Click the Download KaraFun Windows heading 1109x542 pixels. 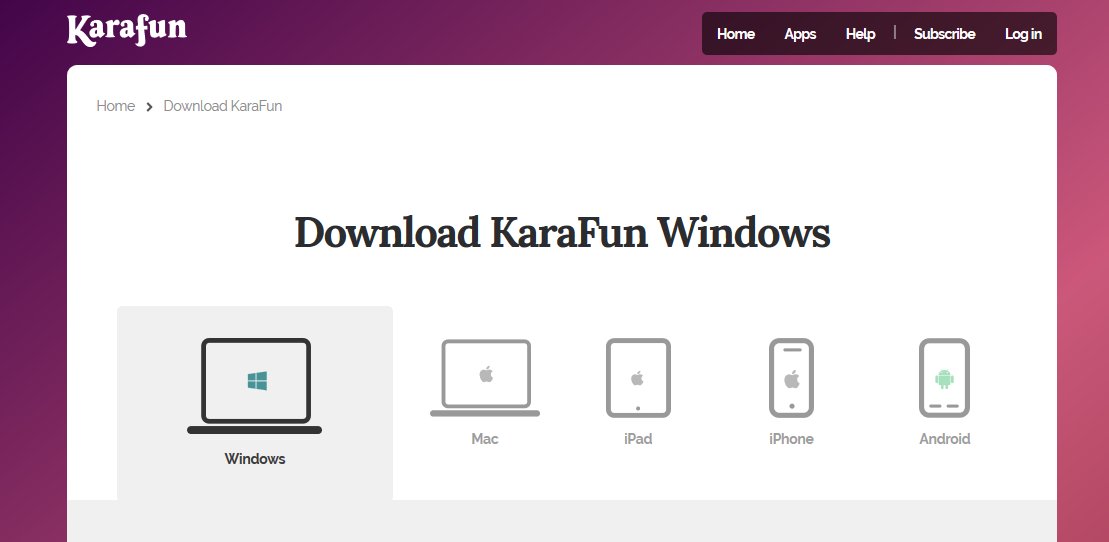coord(562,232)
